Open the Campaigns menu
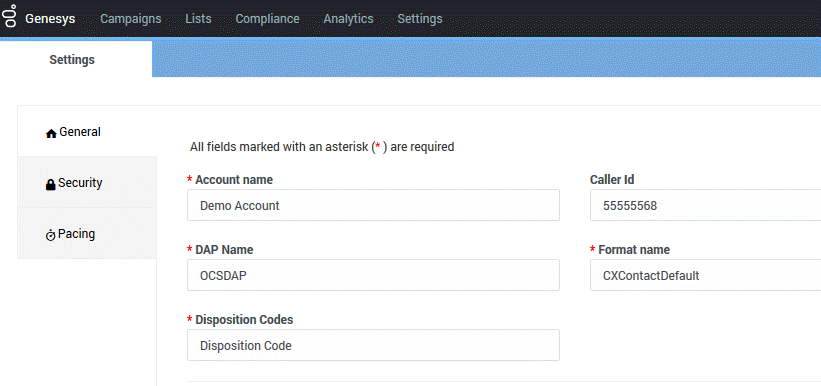The height and width of the screenshot is (386, 821). [131, 19]
